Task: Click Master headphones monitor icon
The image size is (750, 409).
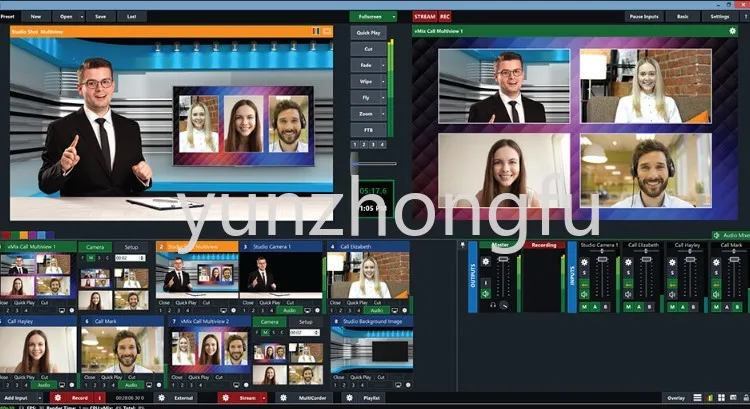Action: click(x=493, y=305)
